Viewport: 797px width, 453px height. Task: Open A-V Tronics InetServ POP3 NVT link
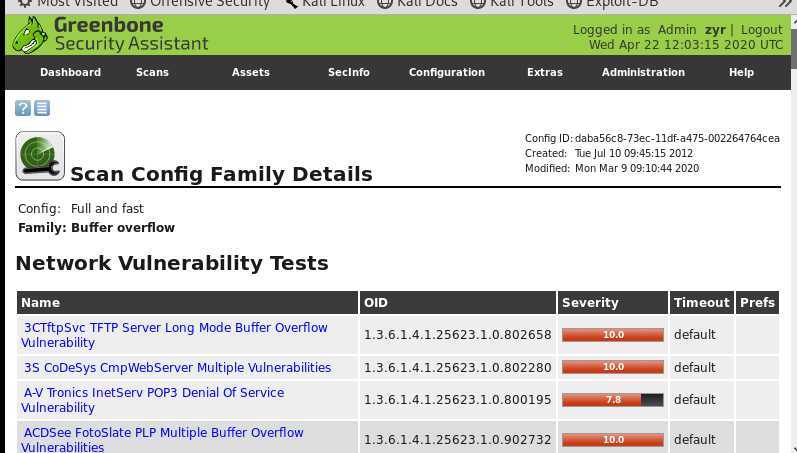point(152,400)
